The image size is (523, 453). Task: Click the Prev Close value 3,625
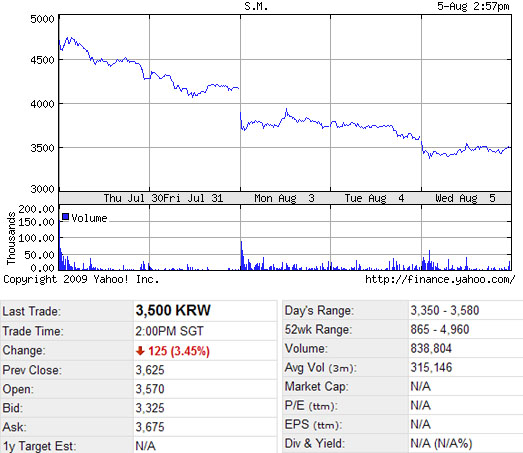[150, 370]
